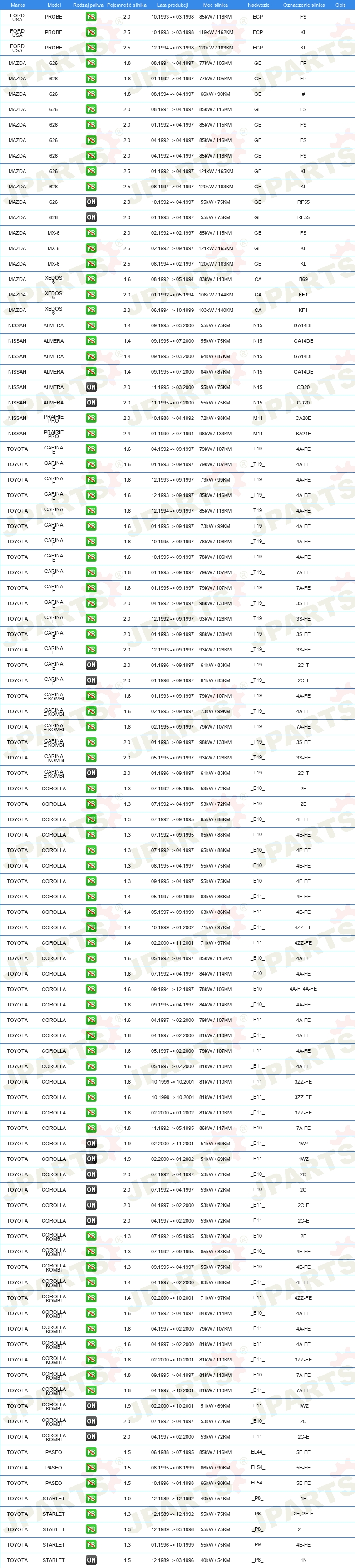Viewport: 355px width, 1568px height.
Task: Click petrol icon for Corolla 1.8 7A-FE 11.1992
Action: click(91, 1128)
